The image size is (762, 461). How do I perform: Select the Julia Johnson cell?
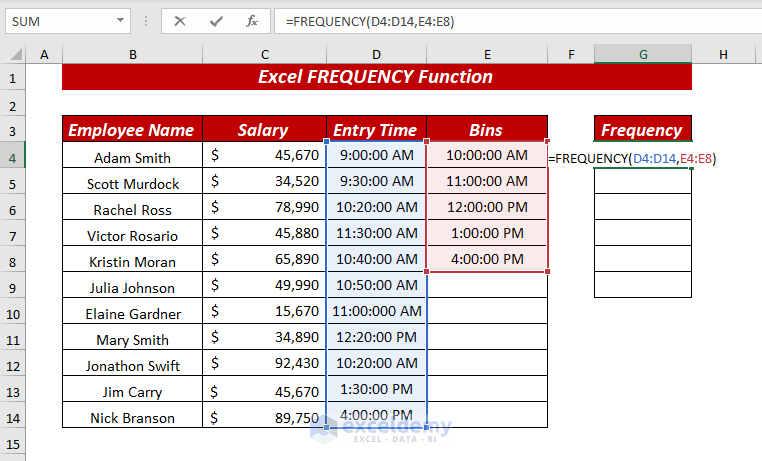pyautogui.click(x=132, y=286)
